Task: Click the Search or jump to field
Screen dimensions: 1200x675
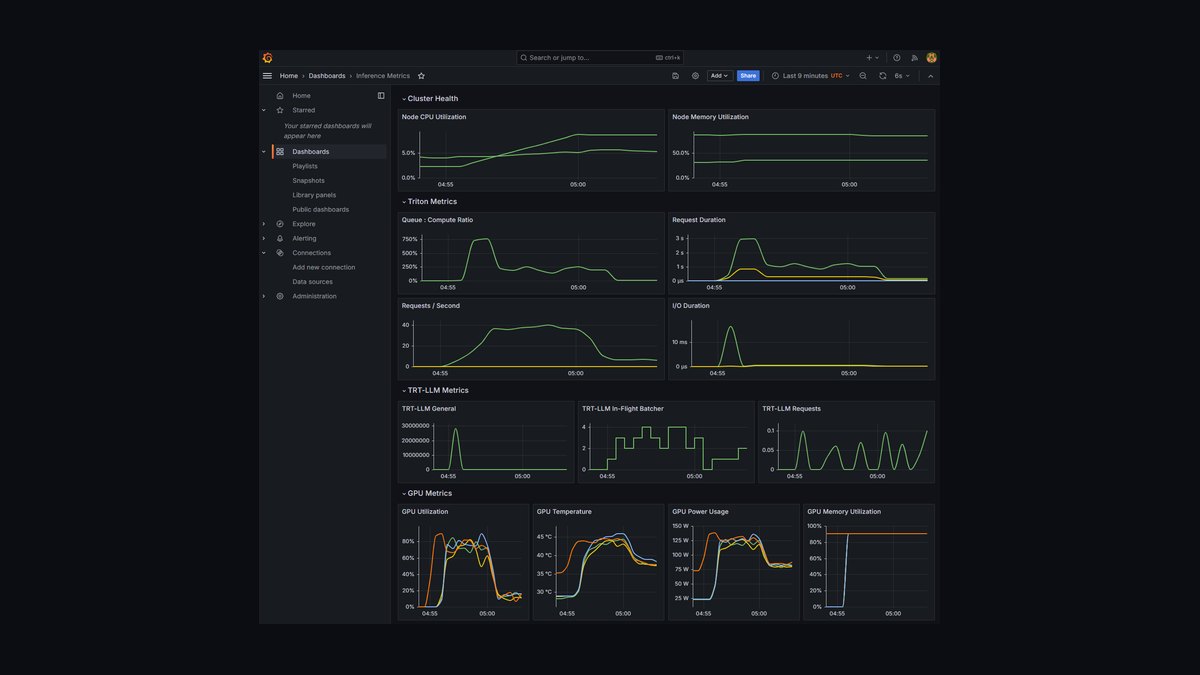Action: click(600, 58)
